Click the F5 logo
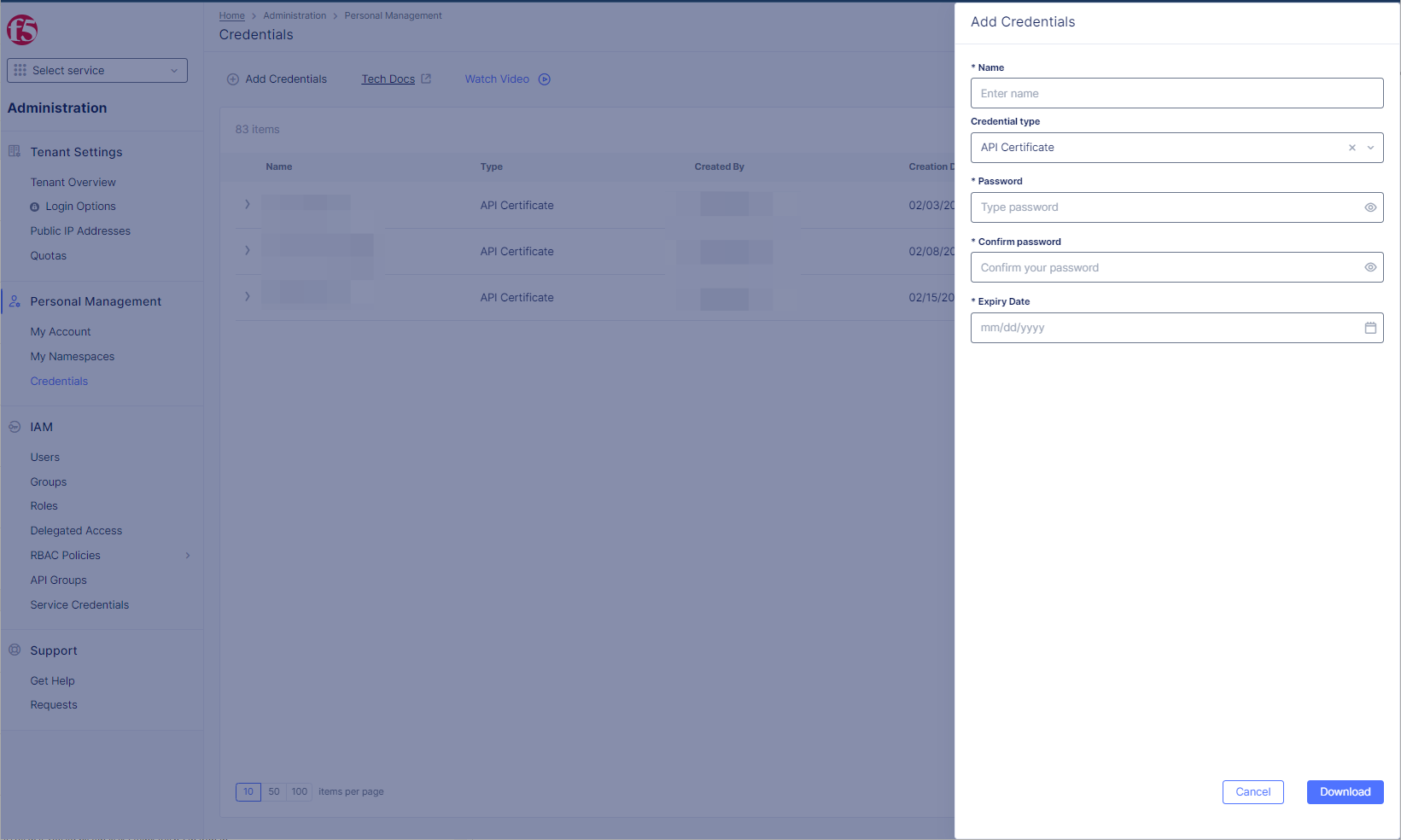This screenshot has height=840, width=1401. 23,30
